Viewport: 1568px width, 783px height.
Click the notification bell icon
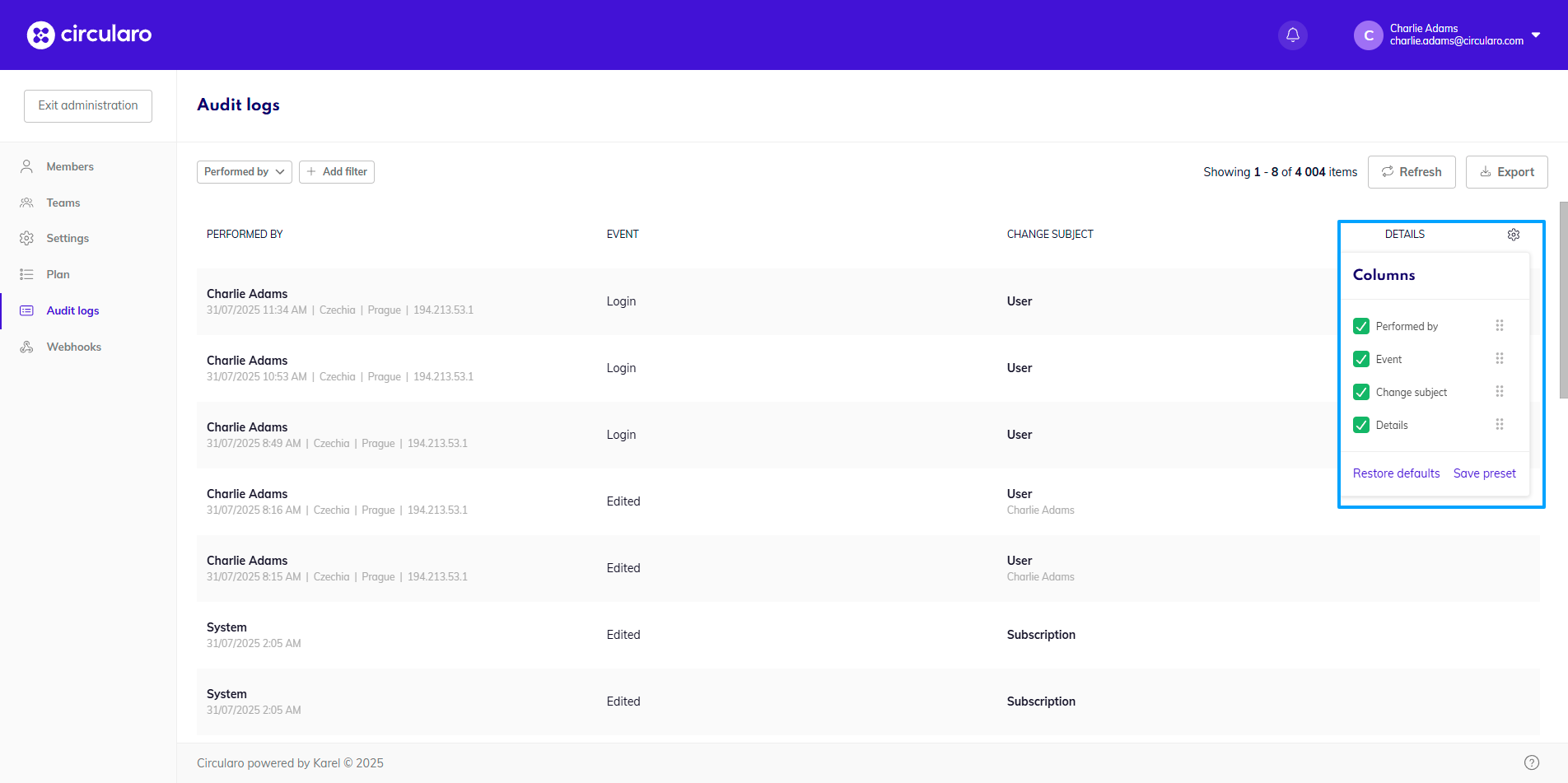tap(1292, 35)
